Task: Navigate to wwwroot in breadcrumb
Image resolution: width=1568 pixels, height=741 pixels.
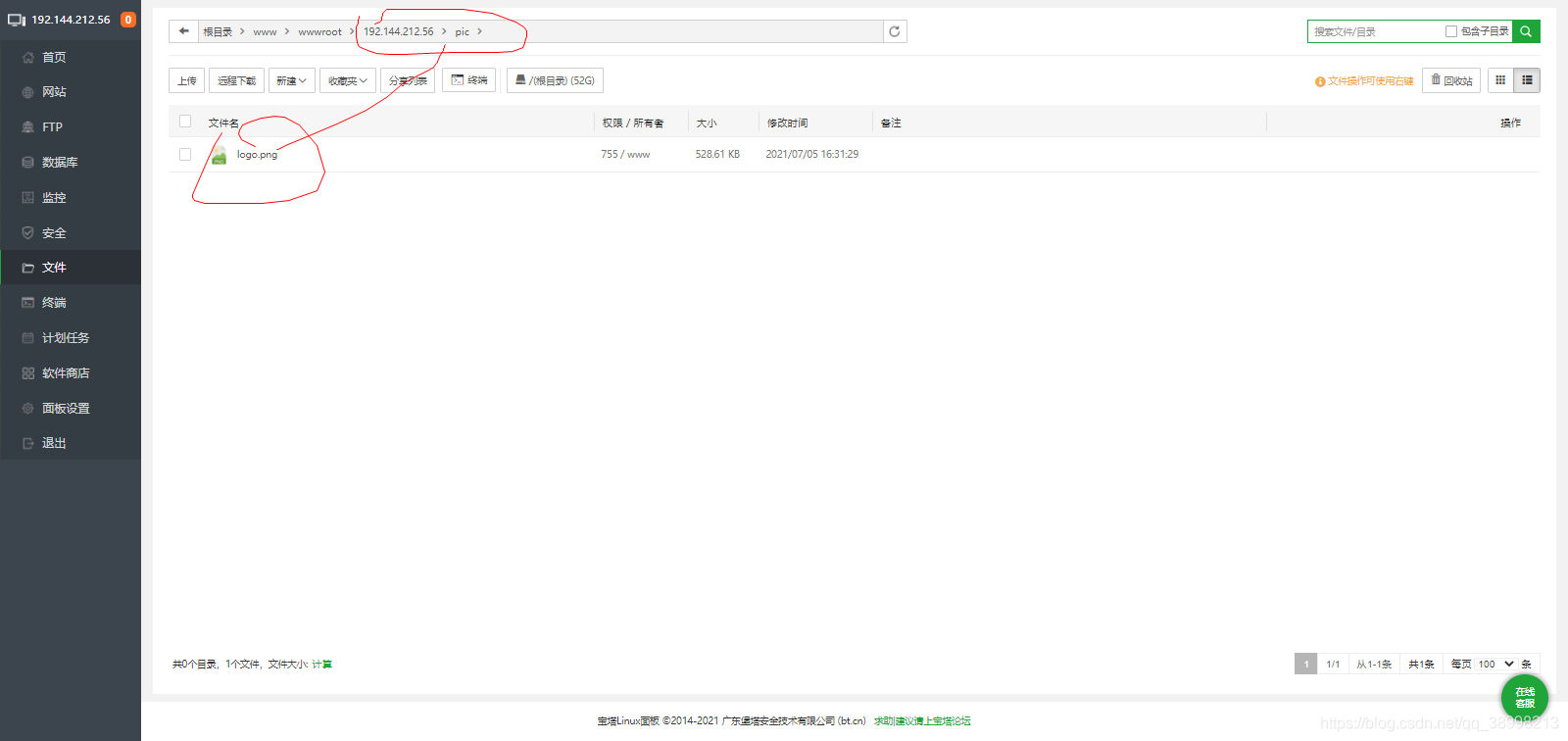Action: (319, 32)
